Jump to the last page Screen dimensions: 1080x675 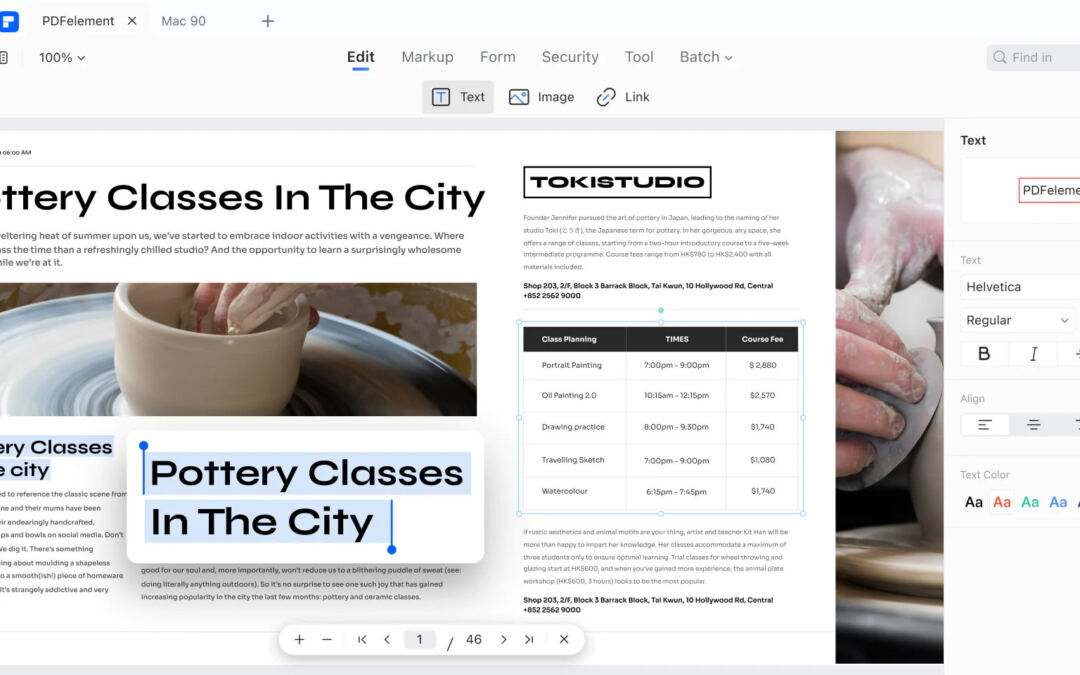529,639
